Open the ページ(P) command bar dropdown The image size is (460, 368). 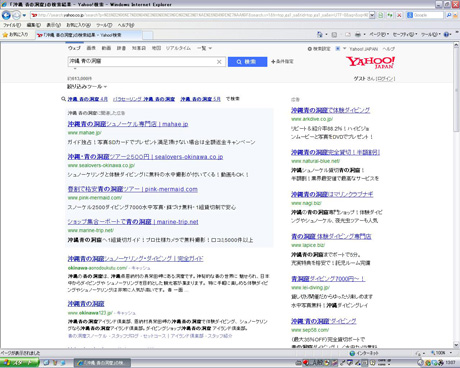[379, 34]
